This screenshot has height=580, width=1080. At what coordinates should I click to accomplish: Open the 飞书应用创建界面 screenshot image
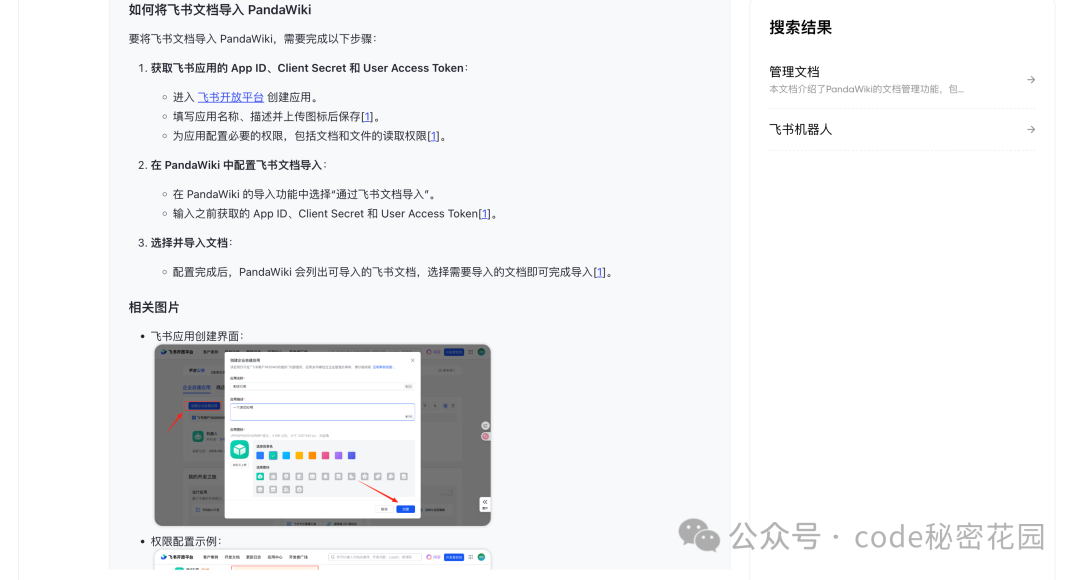pos(322,435)
